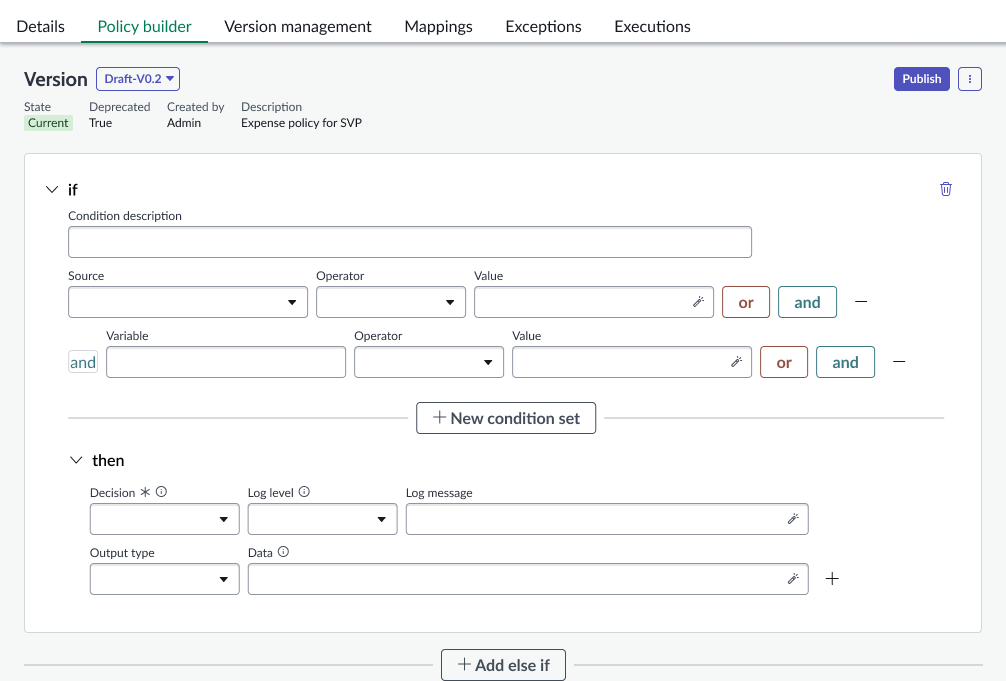Image resolution: width=1006 pixels, height=681 pixels.
Task: Remove the first condition row with minus icon
Action: pos(861,302)
